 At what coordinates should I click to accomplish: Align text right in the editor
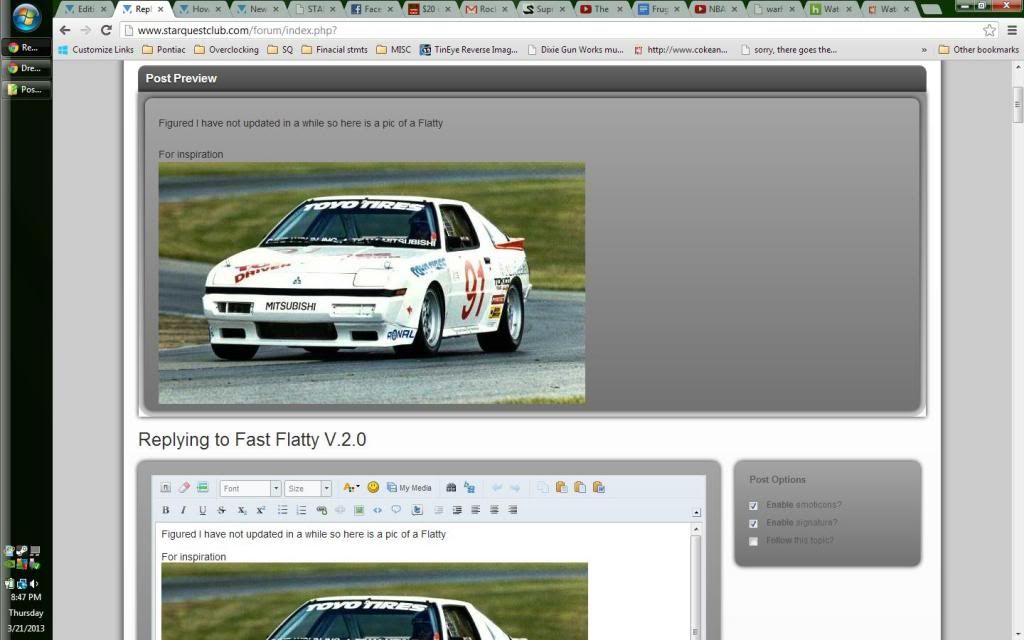[x=513, y=510]
